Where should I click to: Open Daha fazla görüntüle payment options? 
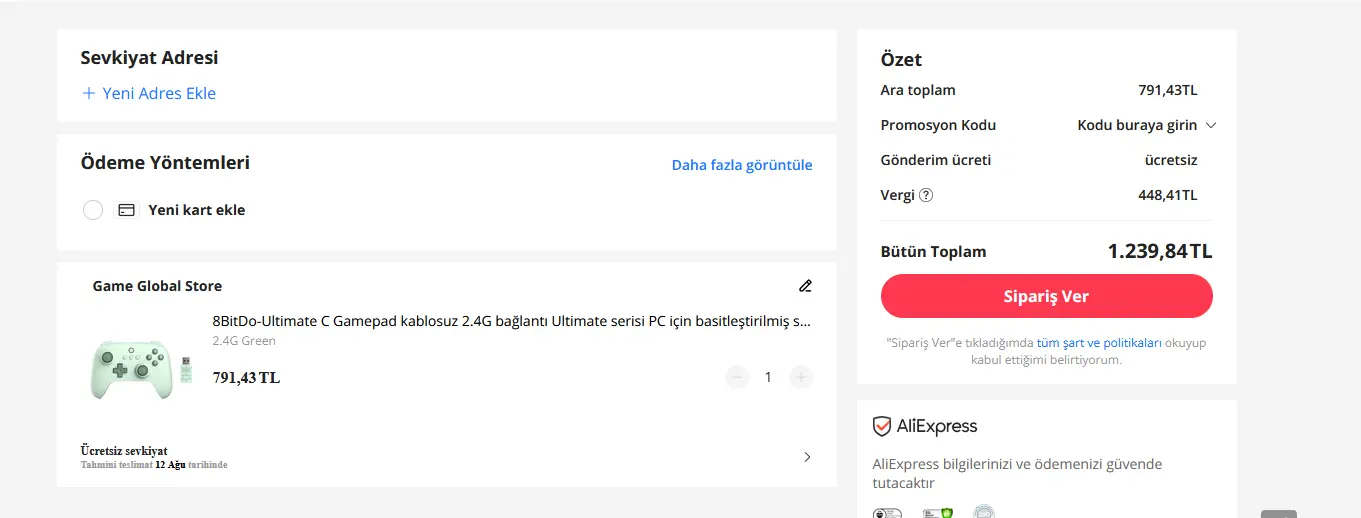click(742, 165)
